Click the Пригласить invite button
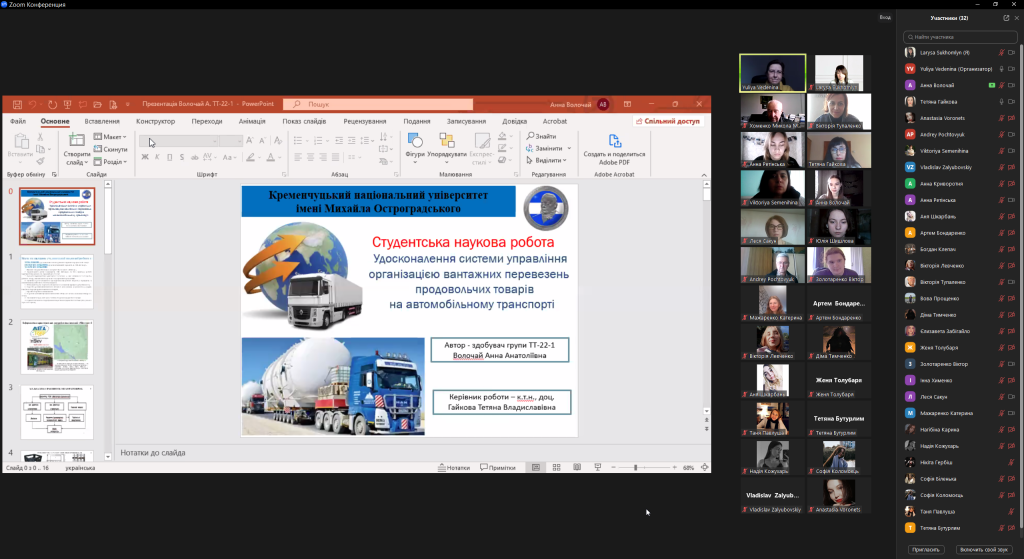This screenshot has width=1024, height=559. coord(925,550)
